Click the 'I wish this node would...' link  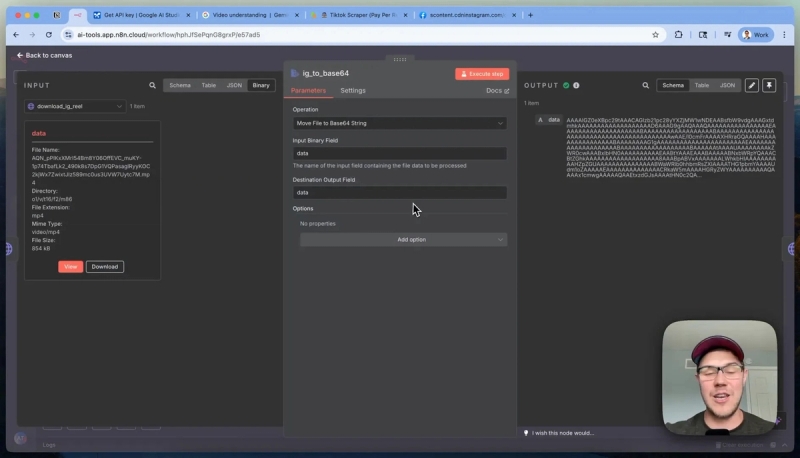[562, 433]
